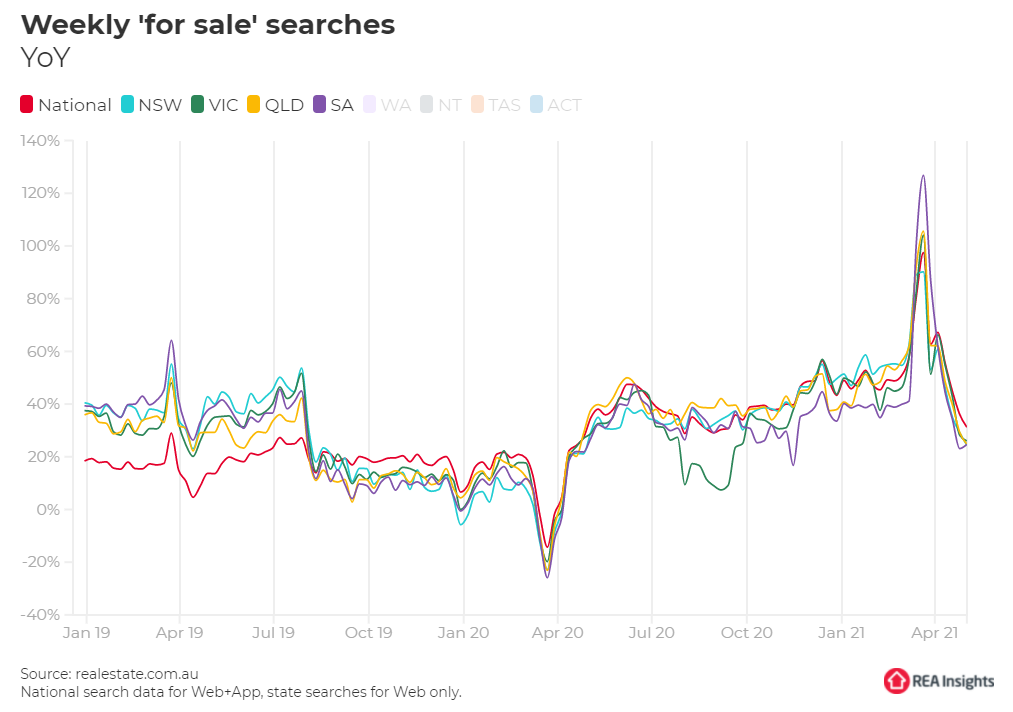This screenshot has height=712, width=1013.
Task: Click the Apr 20 x-axis label
Action: 557,632
